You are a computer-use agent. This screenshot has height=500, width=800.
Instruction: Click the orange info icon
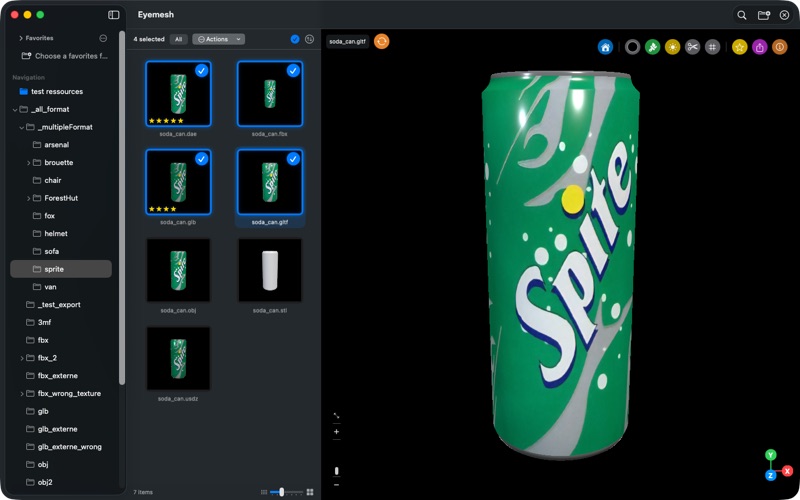[780, 47]
